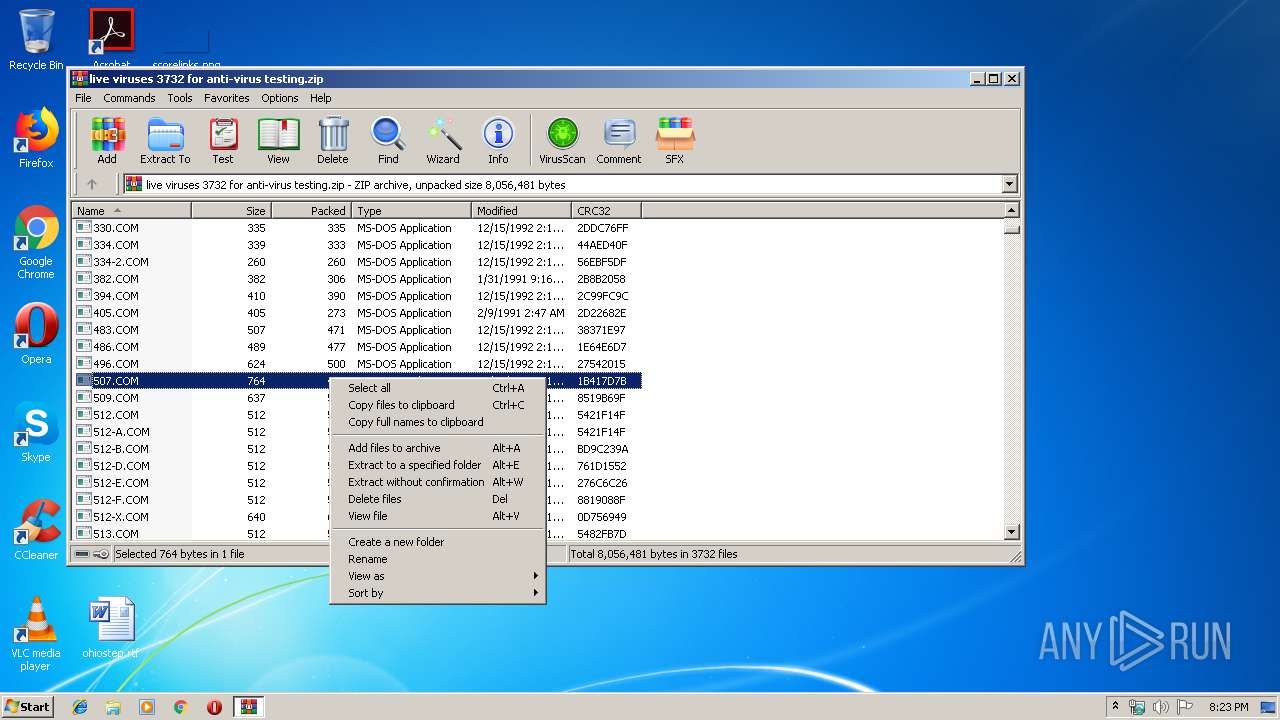Sort by Type column header

click(x=411, y=211)
